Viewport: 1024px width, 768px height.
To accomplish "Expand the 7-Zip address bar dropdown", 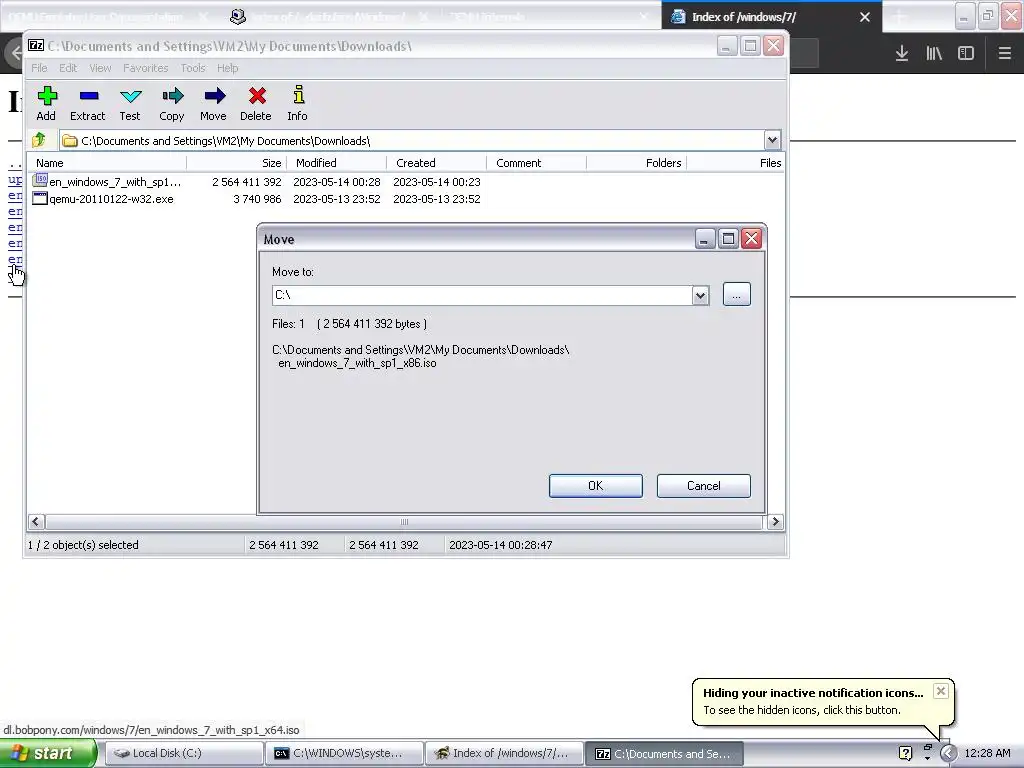I will click(x=772, y=140).
